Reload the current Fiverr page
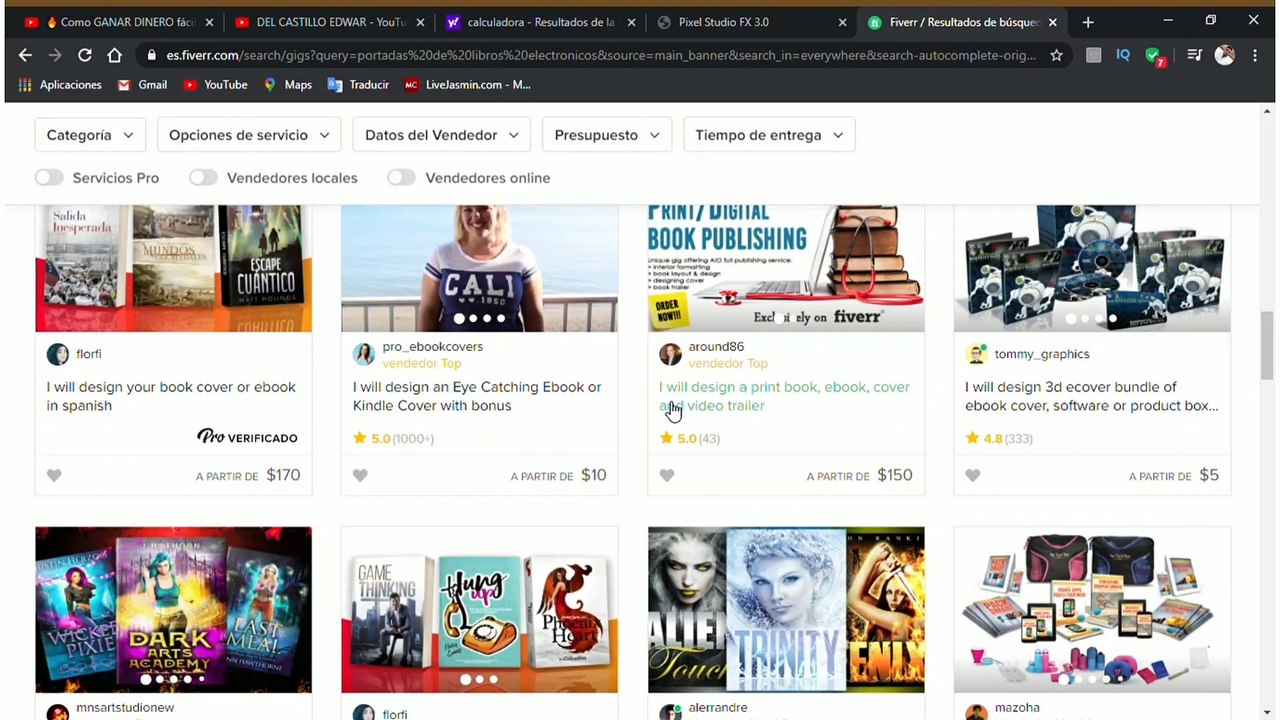 pyautogui.click(x=85, y=55)
